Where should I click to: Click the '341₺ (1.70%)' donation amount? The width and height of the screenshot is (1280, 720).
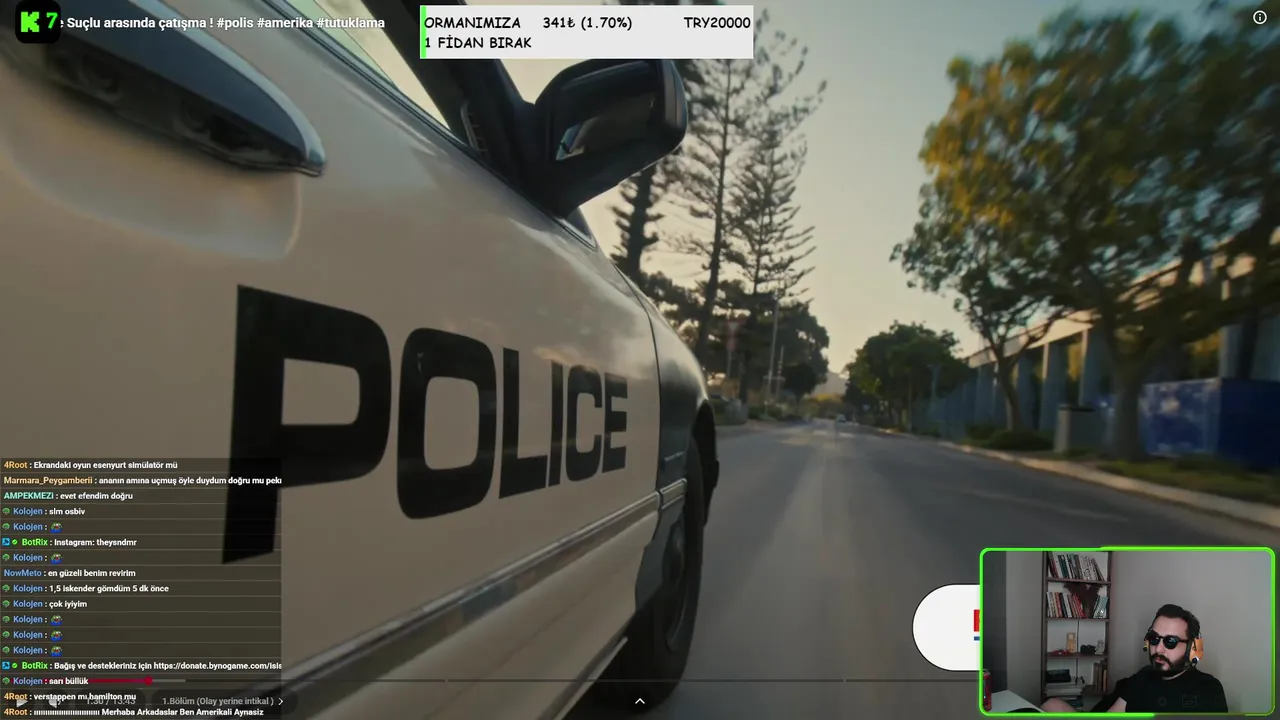coord(587,23)
